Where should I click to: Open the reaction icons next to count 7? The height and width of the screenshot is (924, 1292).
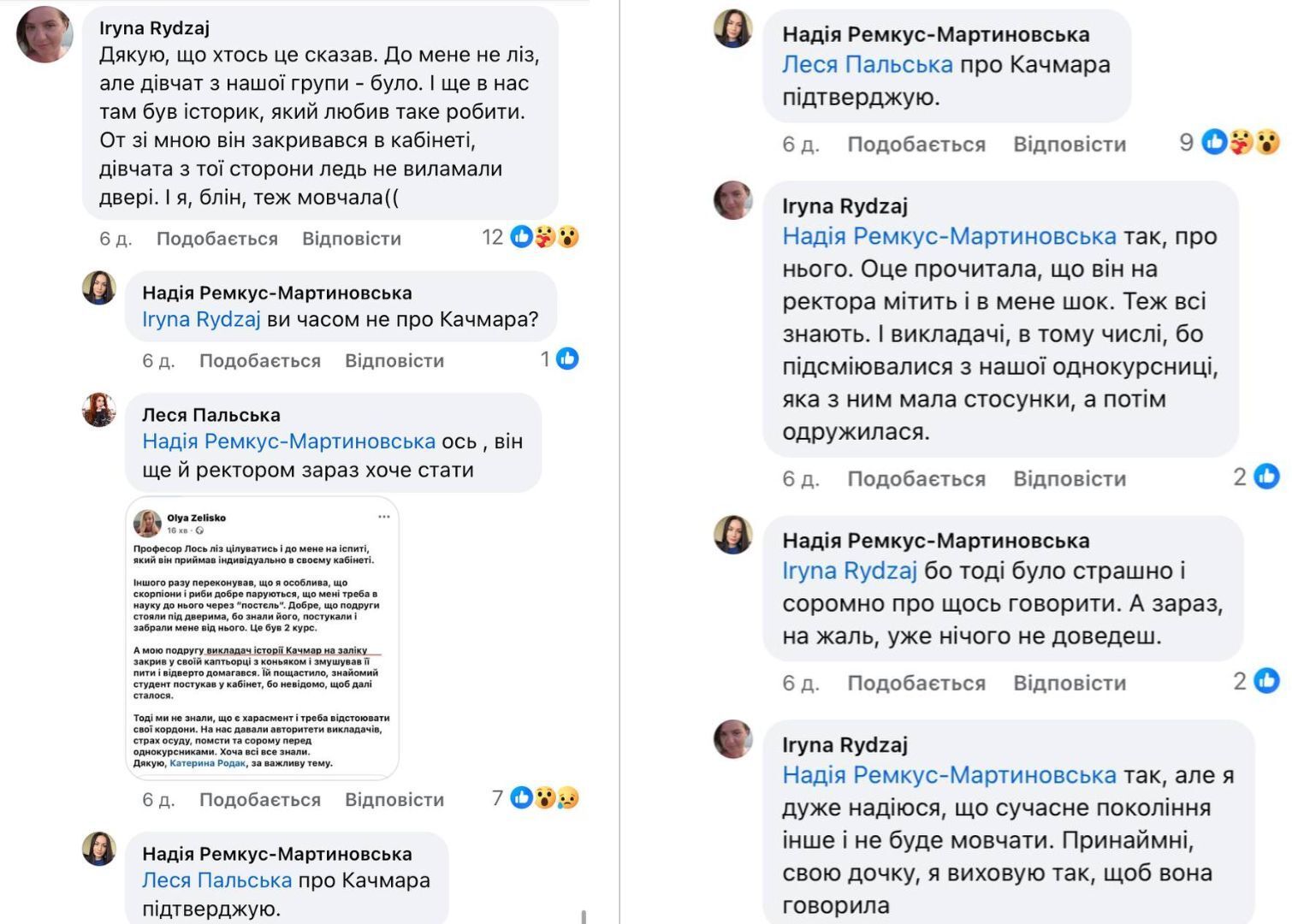pyautogui.click(x=545, y=798)
